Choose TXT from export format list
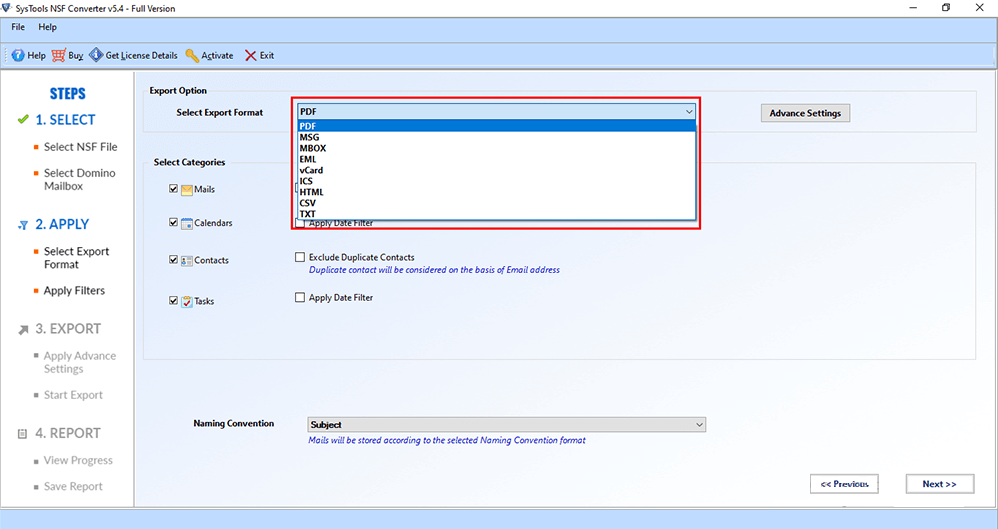 [496, 214]
